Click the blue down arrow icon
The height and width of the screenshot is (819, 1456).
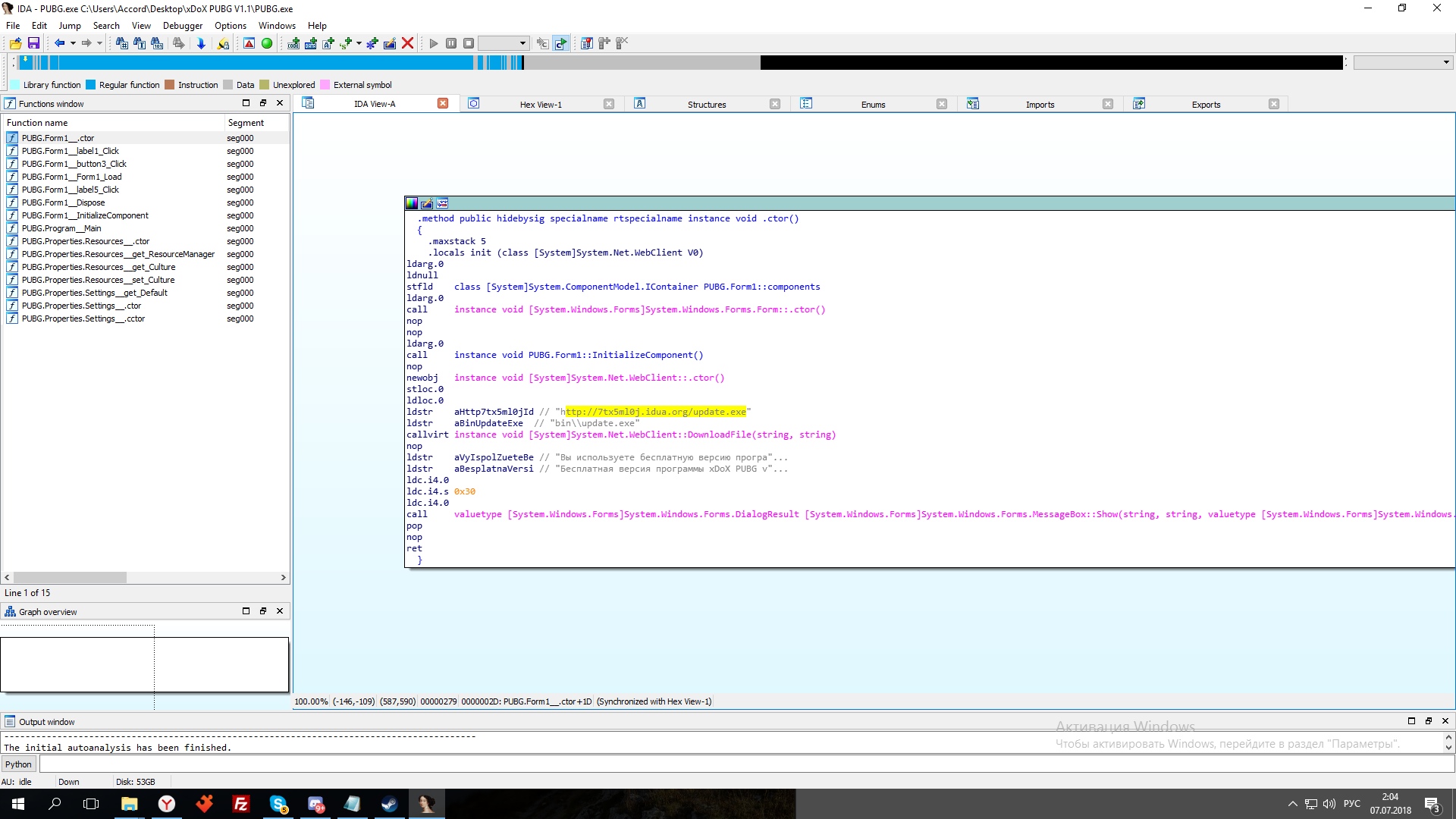coord(201,43)
